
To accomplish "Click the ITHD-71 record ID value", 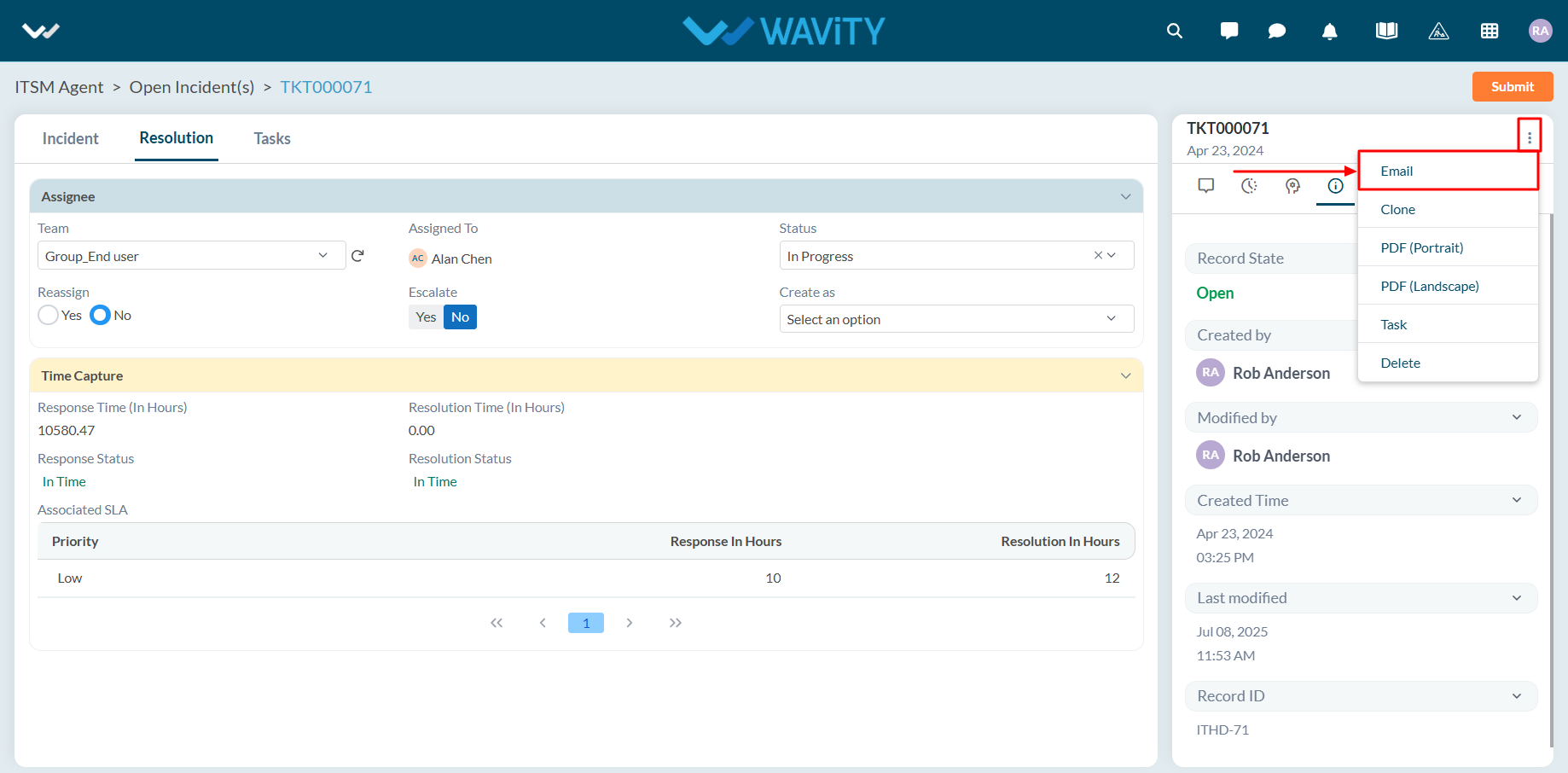I will point(1222,729).
